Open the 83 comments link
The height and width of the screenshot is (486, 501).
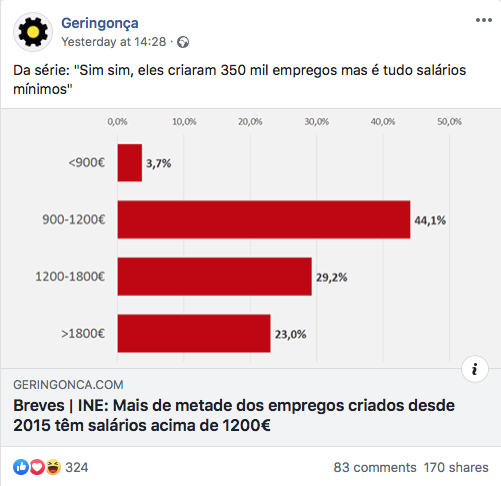(x=375, y=467)
